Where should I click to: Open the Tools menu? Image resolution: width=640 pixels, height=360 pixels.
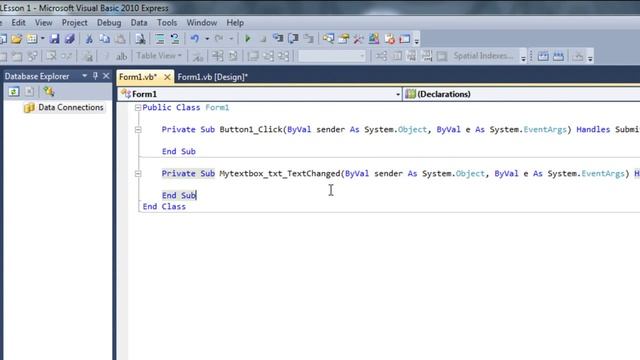167,23
